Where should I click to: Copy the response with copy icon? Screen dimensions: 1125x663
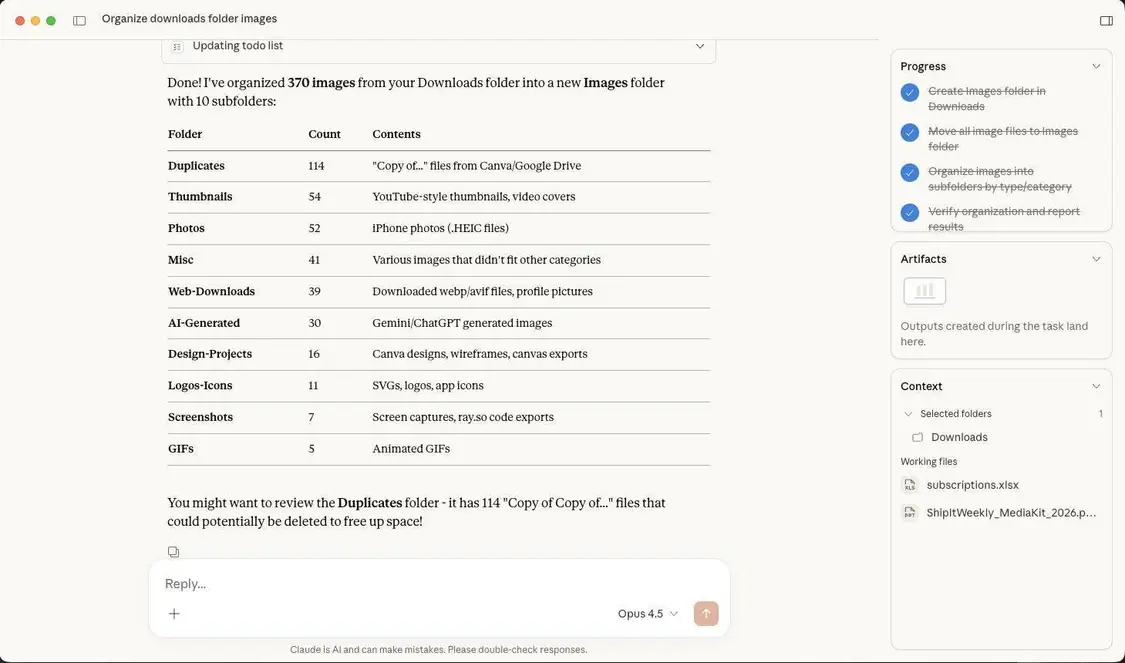[x=173, y=552]
